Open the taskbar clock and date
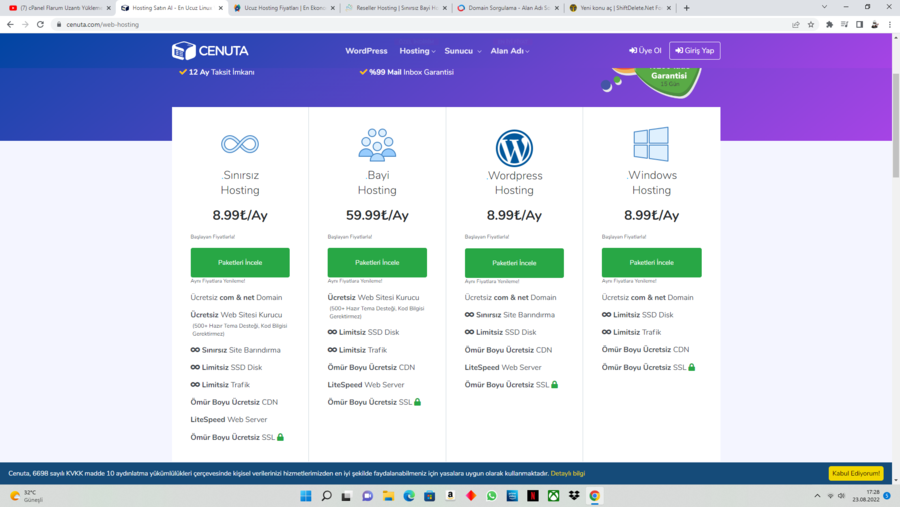Viewport: 900px width, 507px height. tap(866, 496)
